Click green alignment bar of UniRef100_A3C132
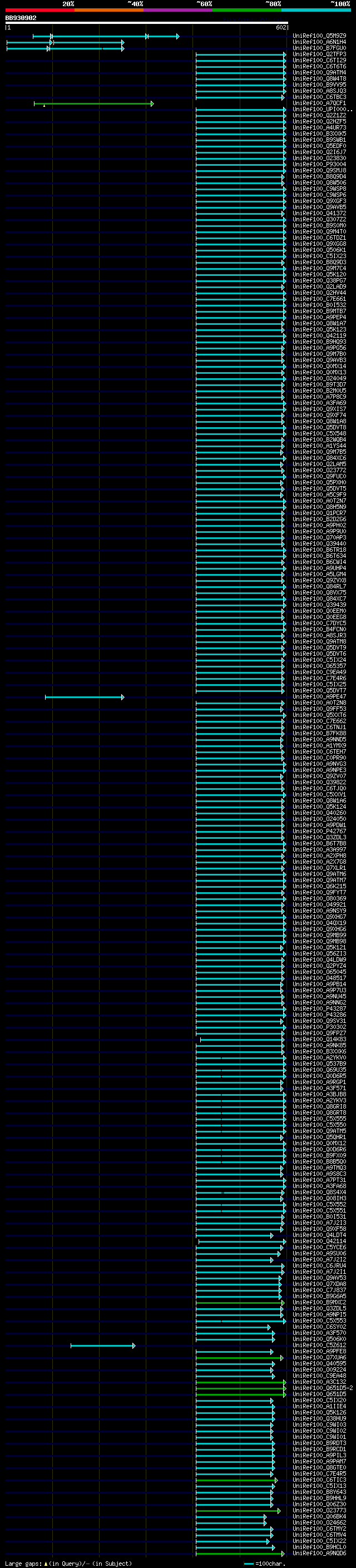This screenshot has width=356, height=1568. tap(241, 1382)
